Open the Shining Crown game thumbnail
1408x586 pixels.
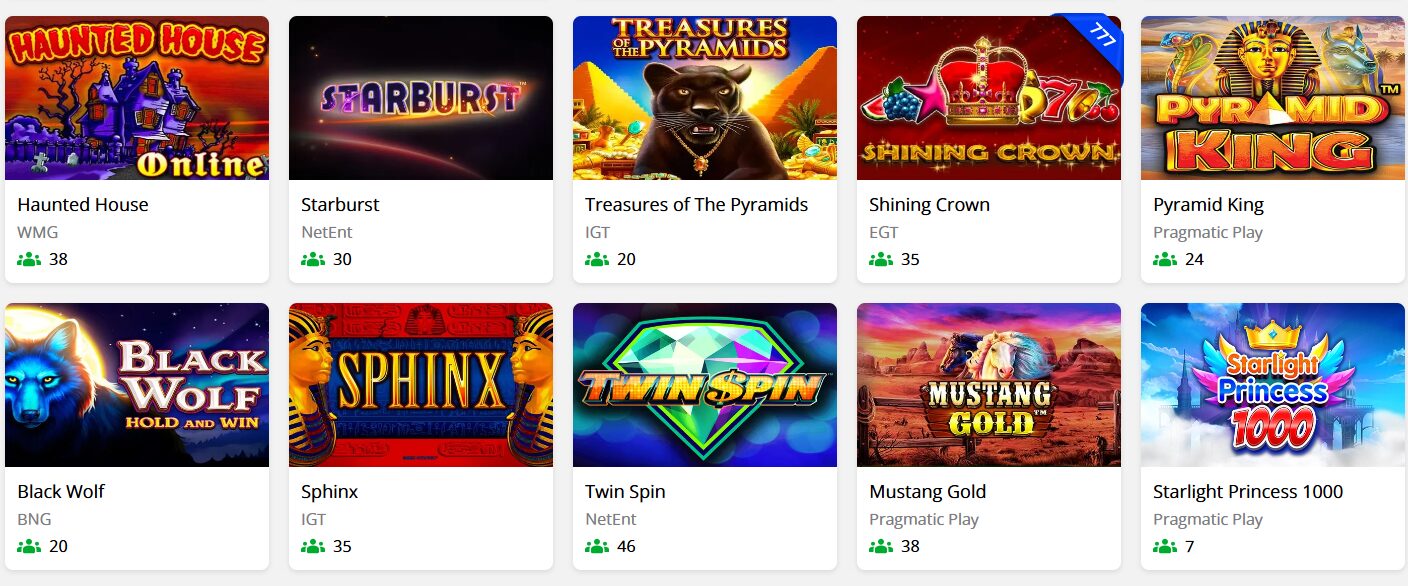click(x=989, y=98)
